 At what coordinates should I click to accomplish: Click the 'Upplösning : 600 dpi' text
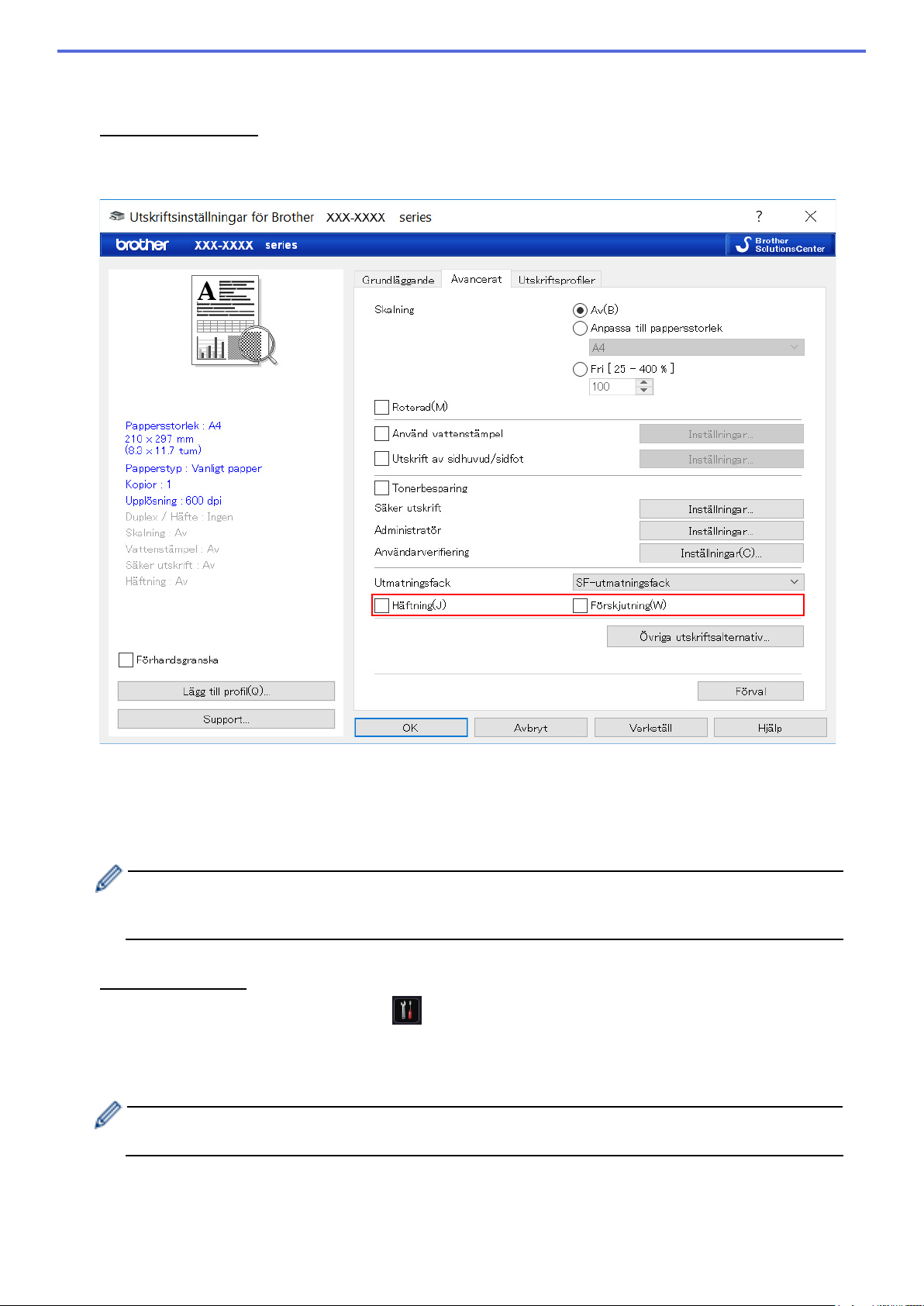174,501
